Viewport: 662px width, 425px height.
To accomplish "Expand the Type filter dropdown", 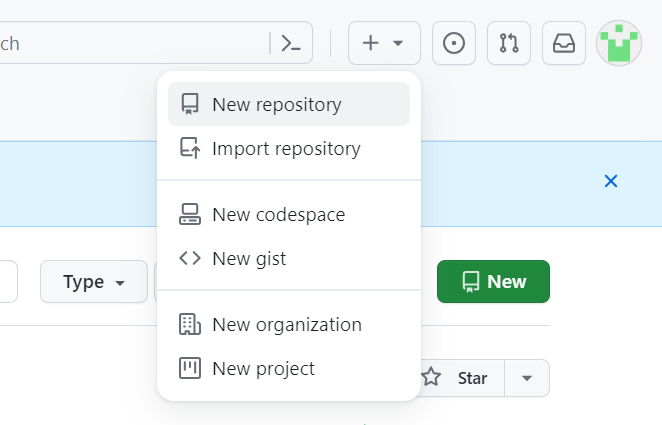I will 94,282.
